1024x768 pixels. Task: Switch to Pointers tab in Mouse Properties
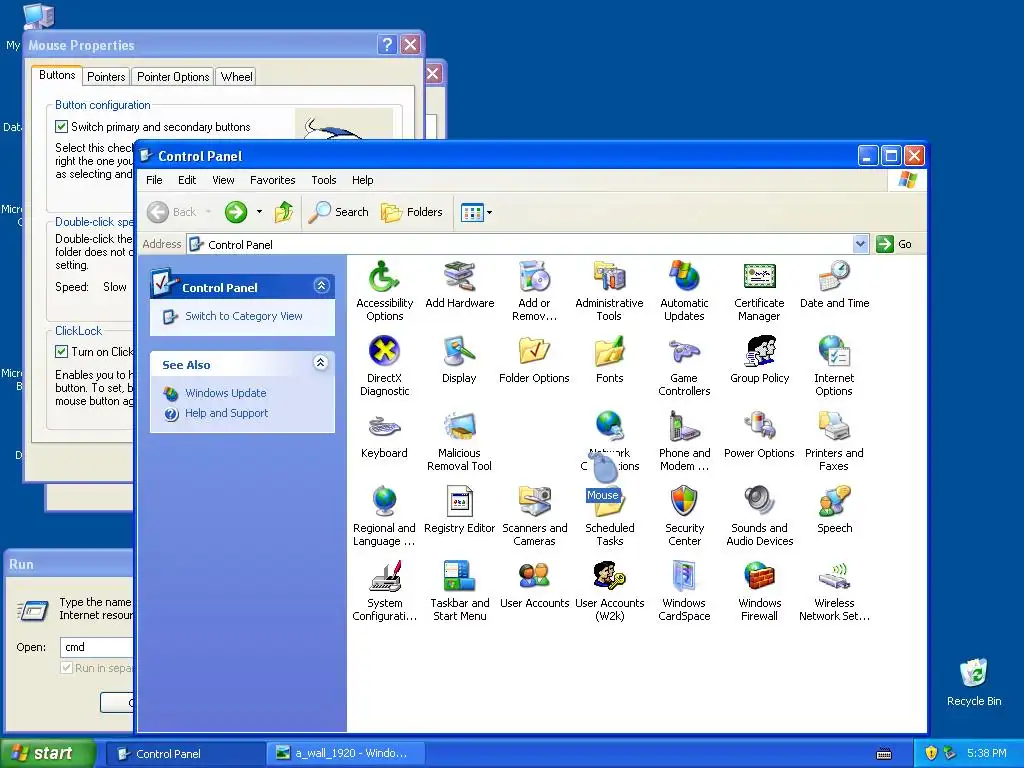point(106,77)
